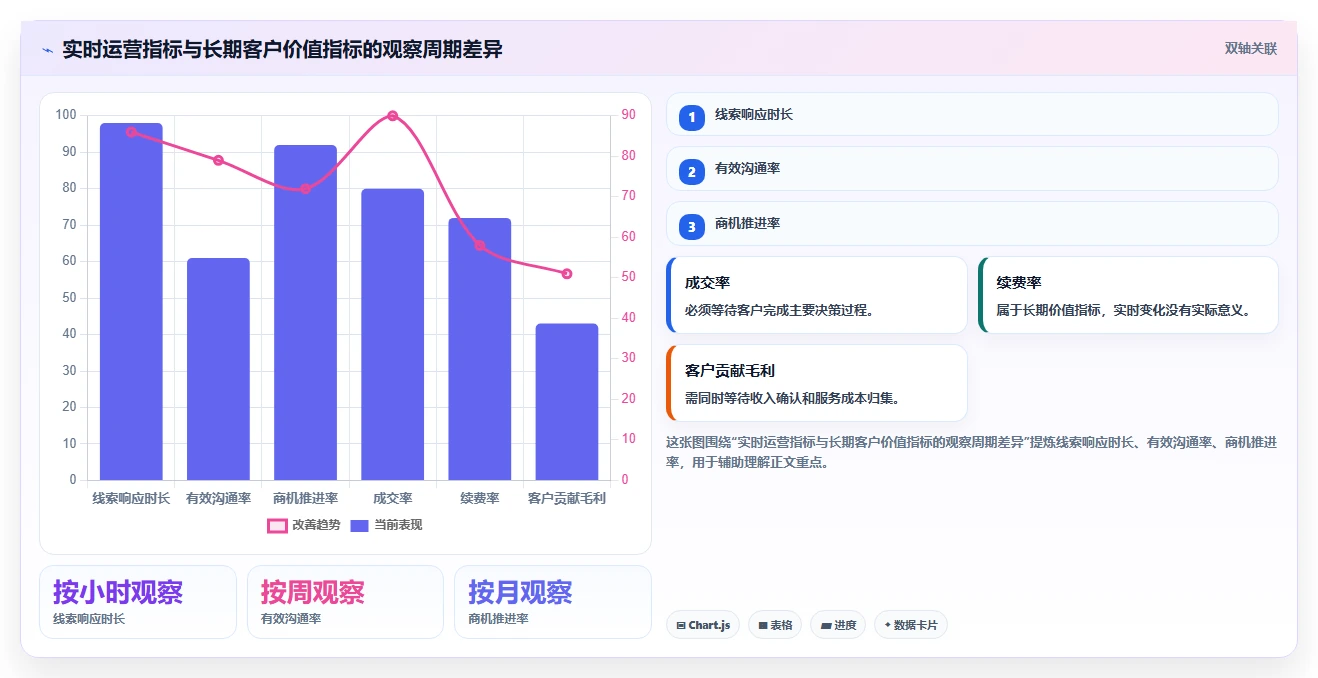Click the number 3 badge for 商机推进率
Viewport: 1318px width, 678px height.
(x=691, y=227)
